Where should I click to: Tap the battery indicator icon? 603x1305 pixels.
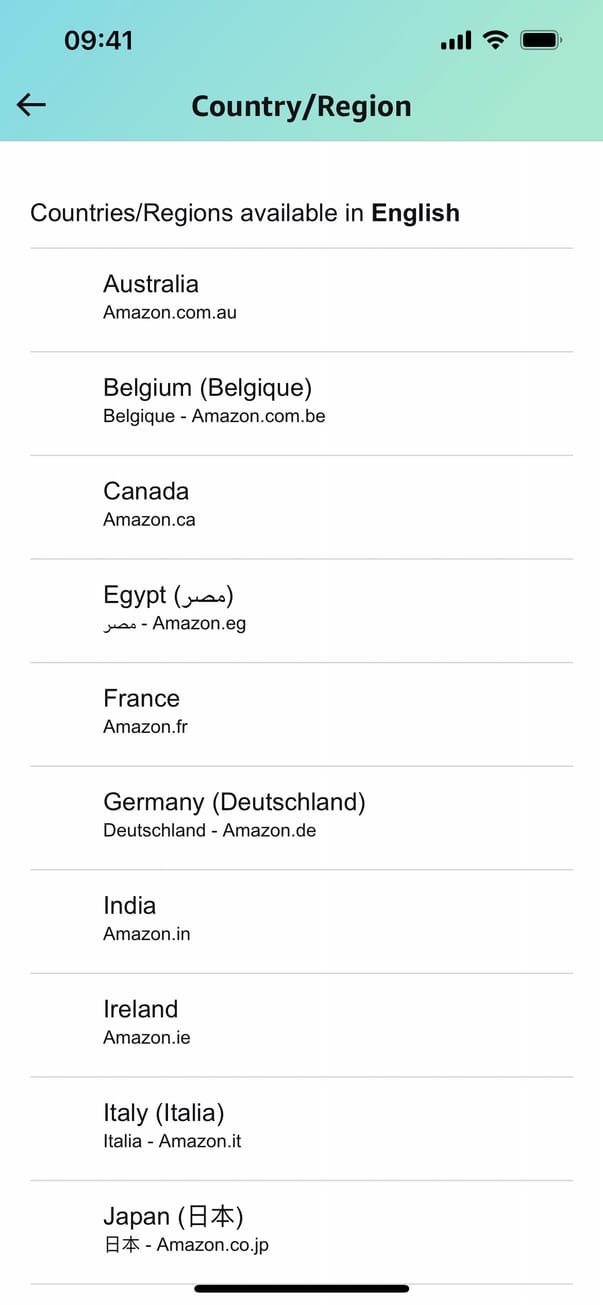541,40
